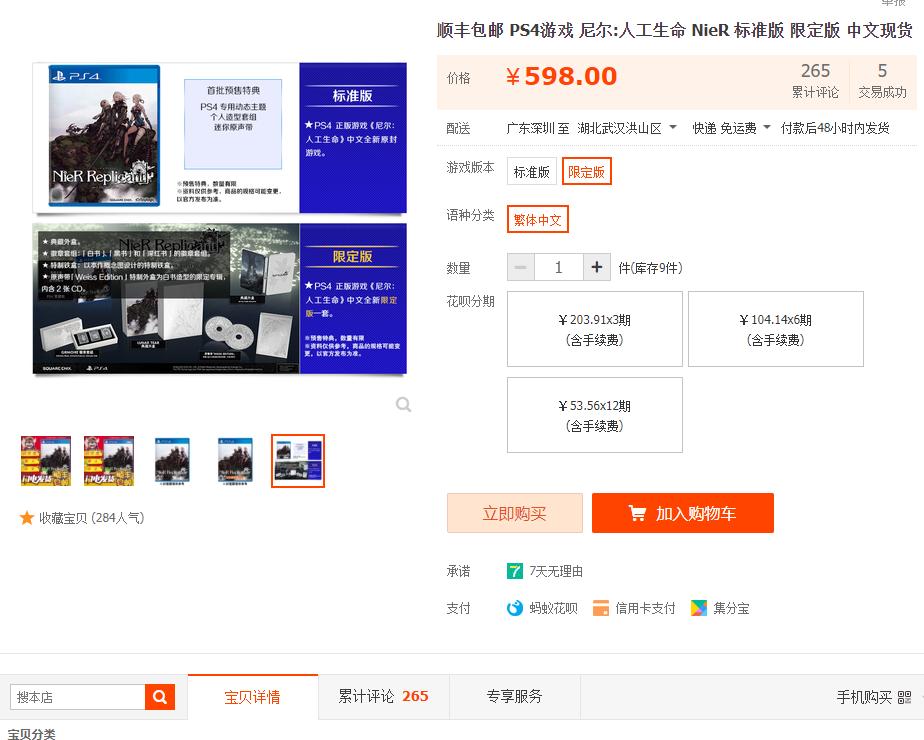This screenshot has width=924, height=740.
Task: Select the 限定版 game version
Action: (x=586, y=171)
